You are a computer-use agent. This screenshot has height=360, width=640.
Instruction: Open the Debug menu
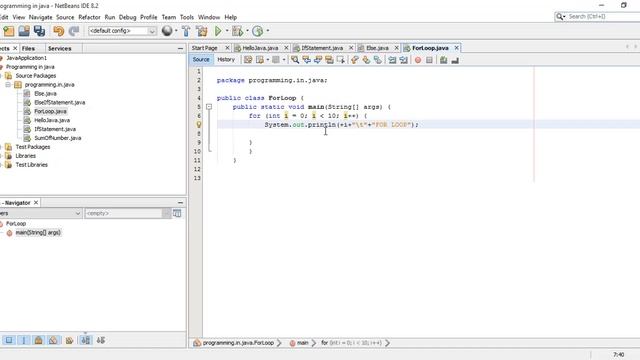(127, 17)
